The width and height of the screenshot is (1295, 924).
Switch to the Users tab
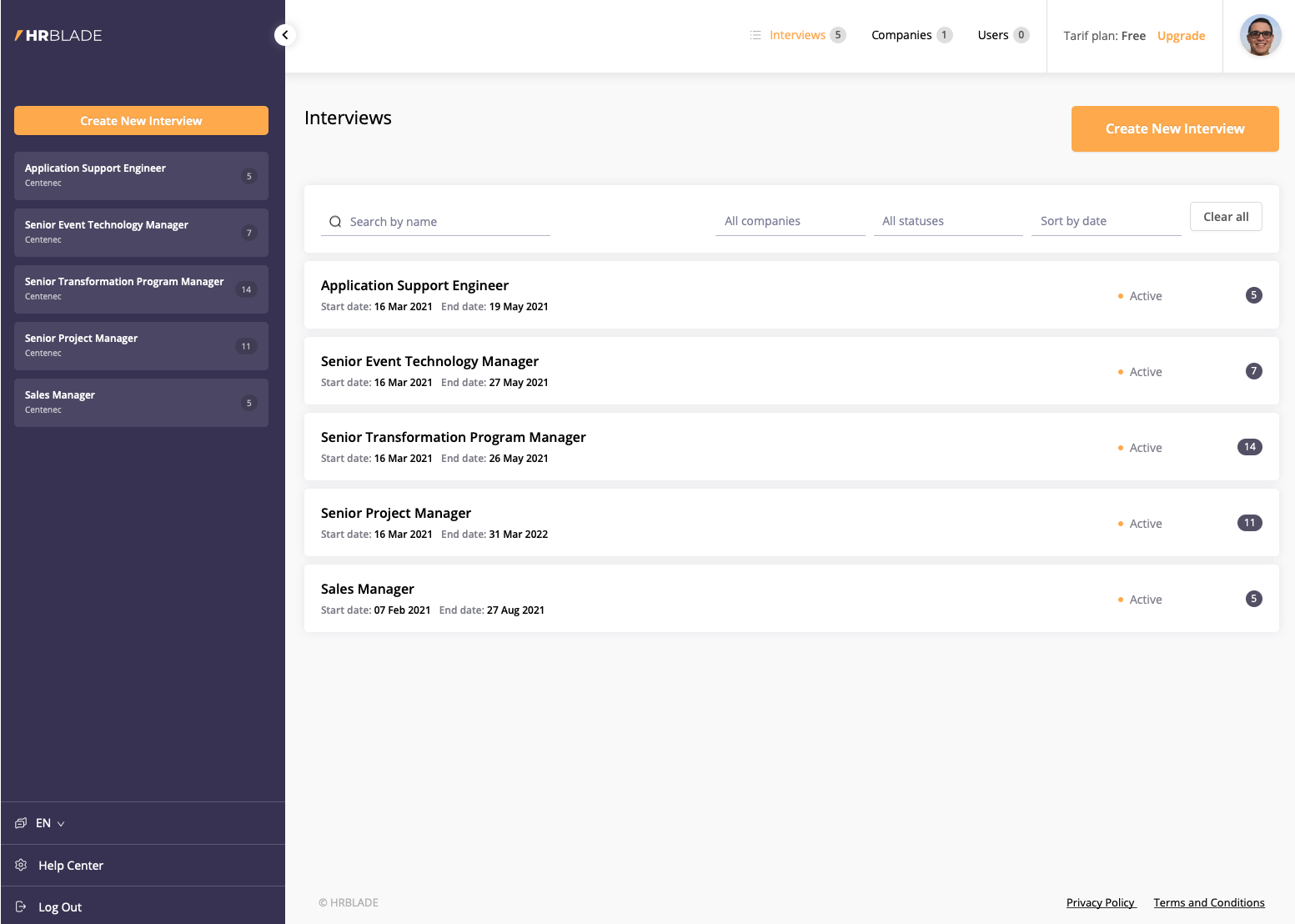[x=992, y=35]
